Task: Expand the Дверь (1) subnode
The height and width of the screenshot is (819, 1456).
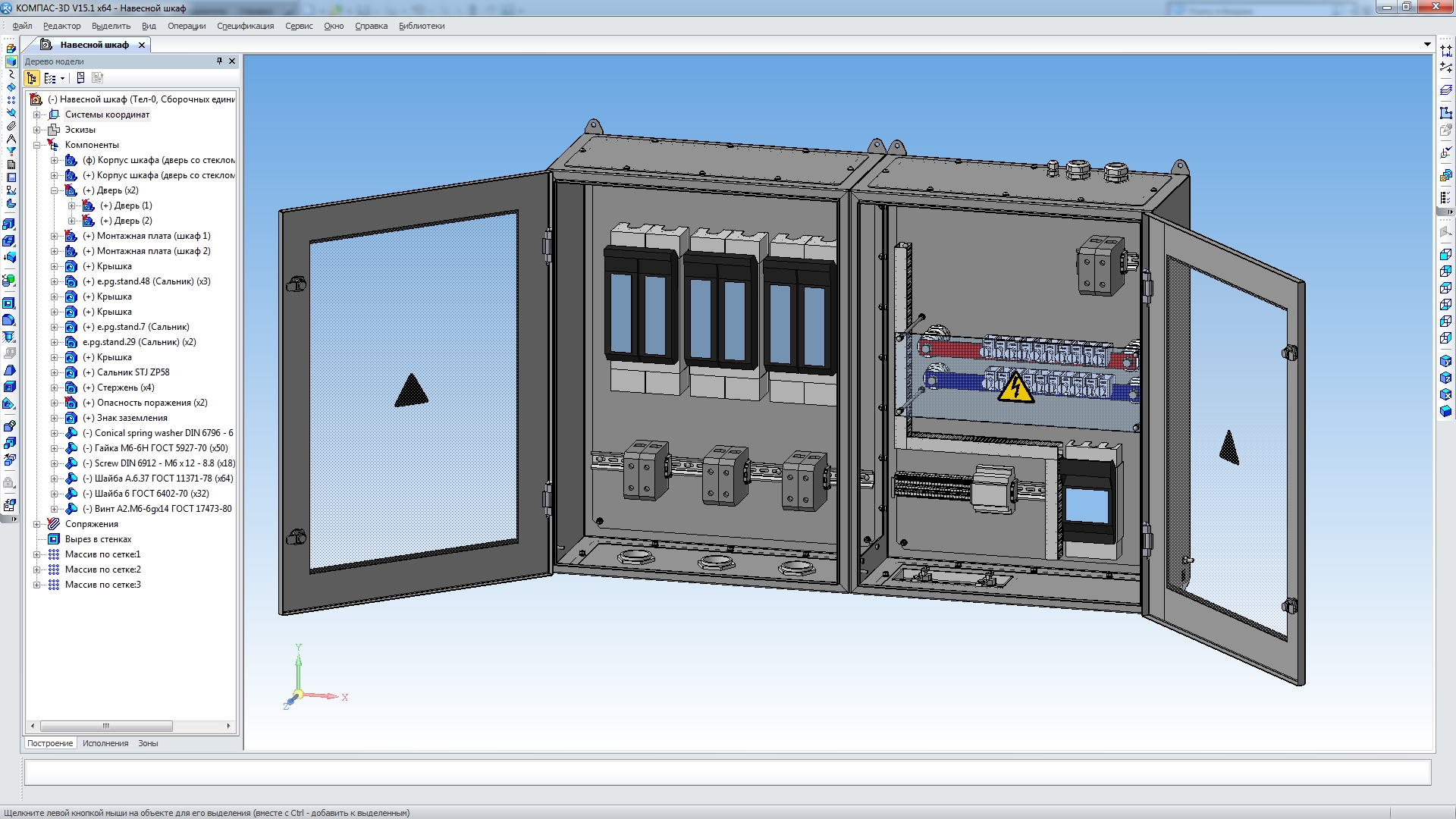Action: tap(72, 206)
